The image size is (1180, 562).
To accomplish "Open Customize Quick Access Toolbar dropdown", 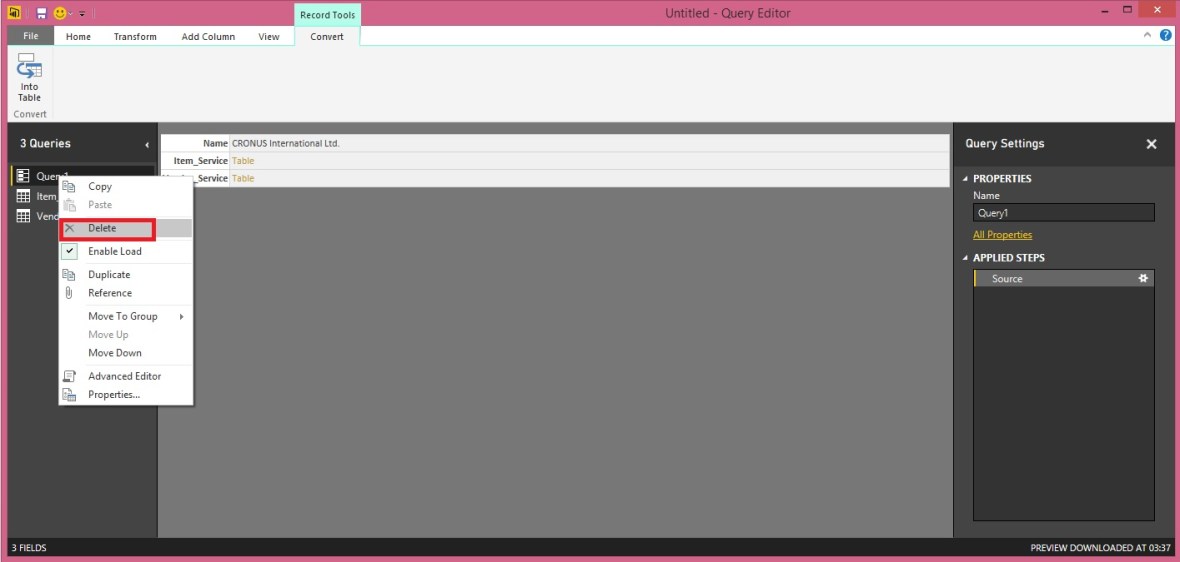I will 82,14.
